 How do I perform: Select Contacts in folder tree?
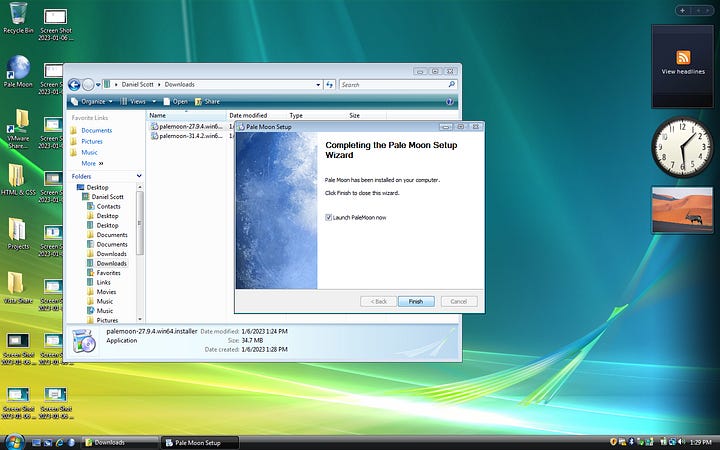(108, 207)
